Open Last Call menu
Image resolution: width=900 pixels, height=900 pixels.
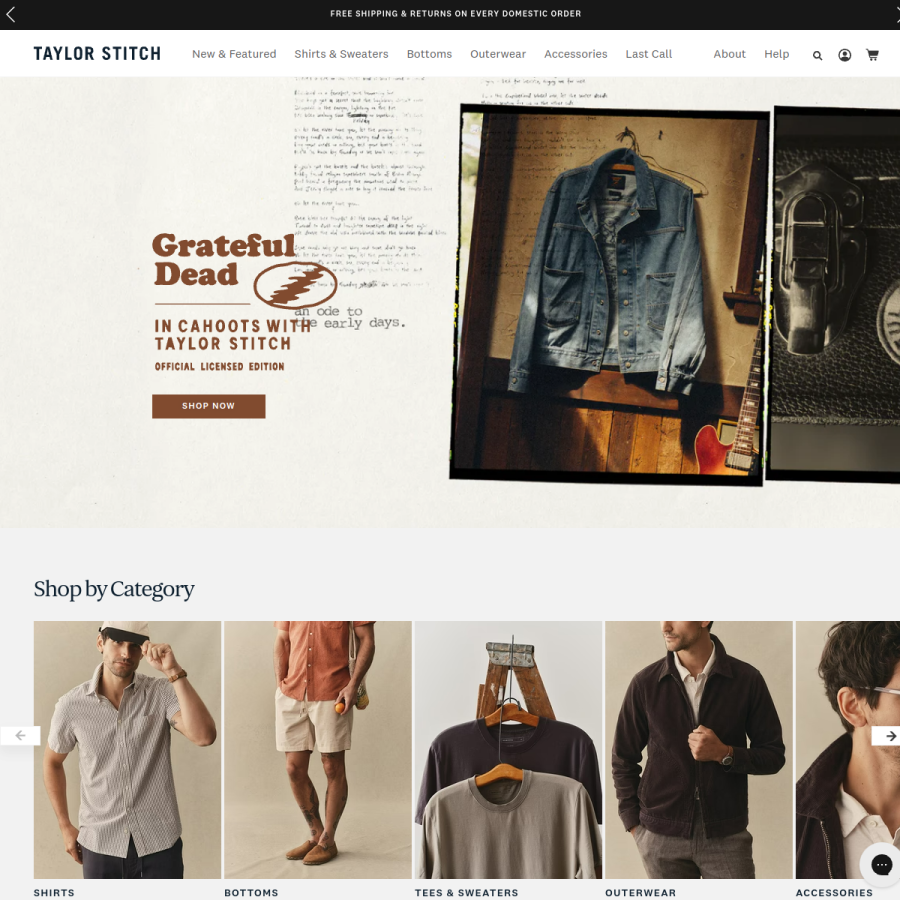pyautogui.click(x=649, y=54)
